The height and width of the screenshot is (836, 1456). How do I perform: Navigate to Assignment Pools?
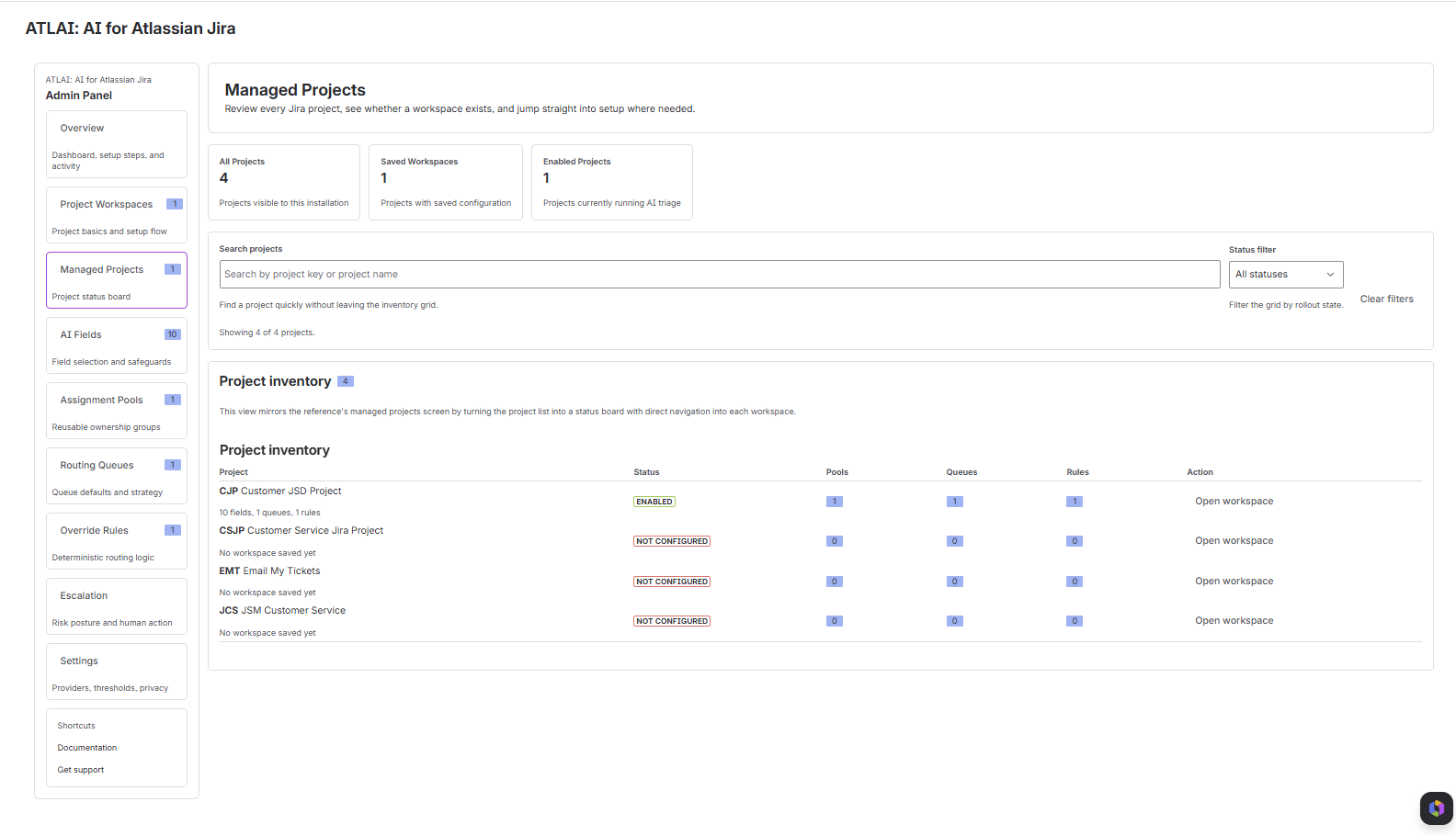117,411
